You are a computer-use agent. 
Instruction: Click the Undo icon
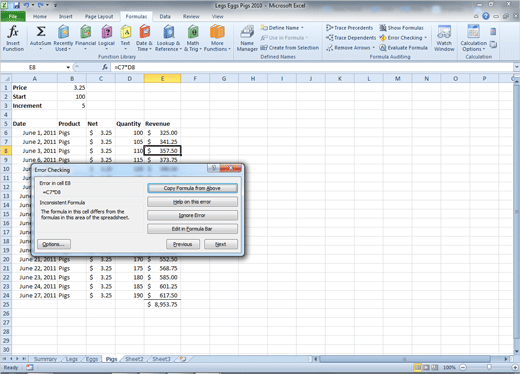(26, 5)
